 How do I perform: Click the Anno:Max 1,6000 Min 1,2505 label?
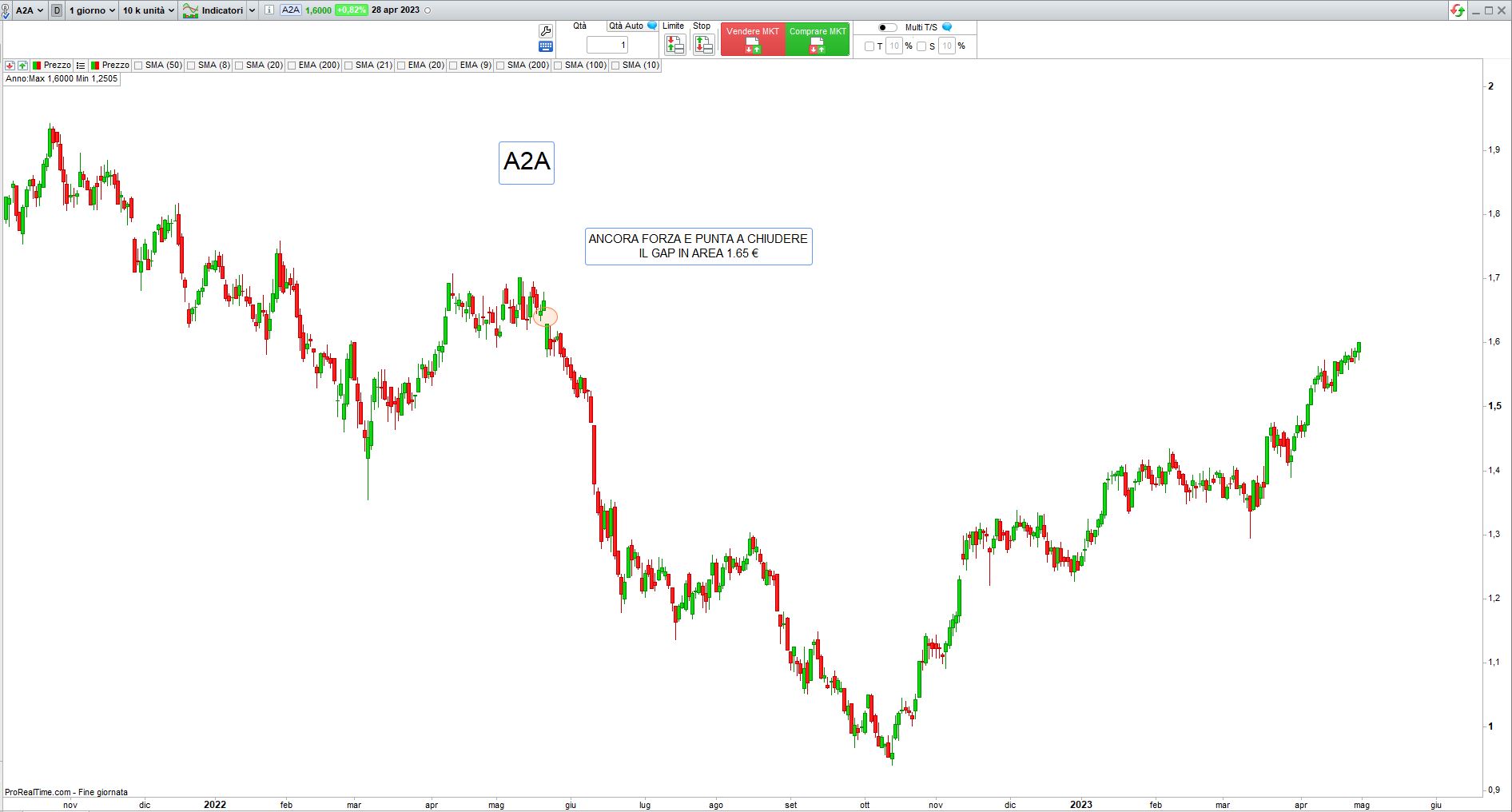click(62, 79)
